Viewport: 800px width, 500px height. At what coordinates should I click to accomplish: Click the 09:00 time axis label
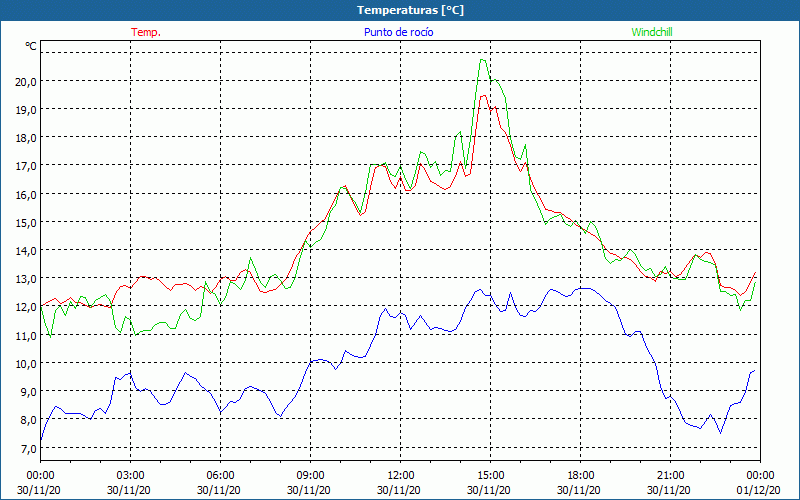[310, 476]
